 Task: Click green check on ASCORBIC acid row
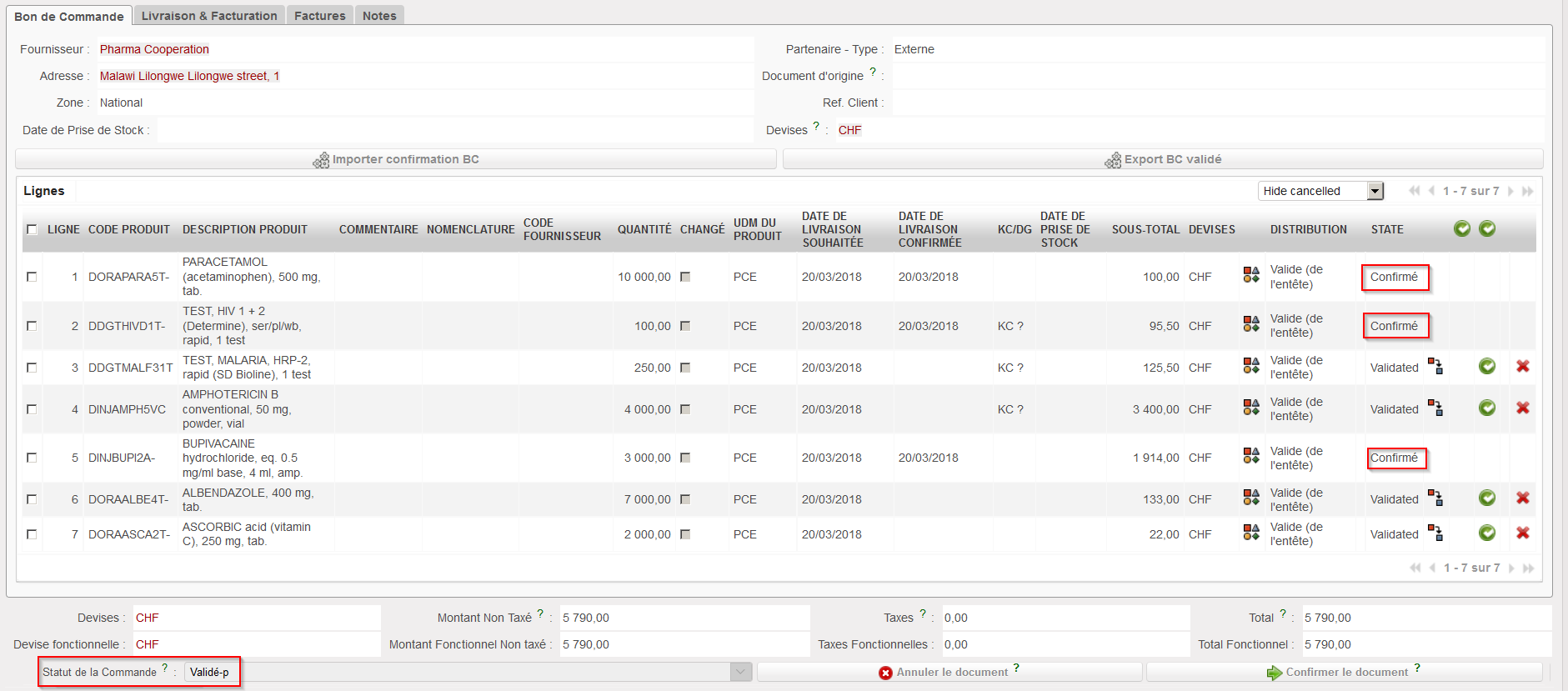click(x=1486, y=533)
